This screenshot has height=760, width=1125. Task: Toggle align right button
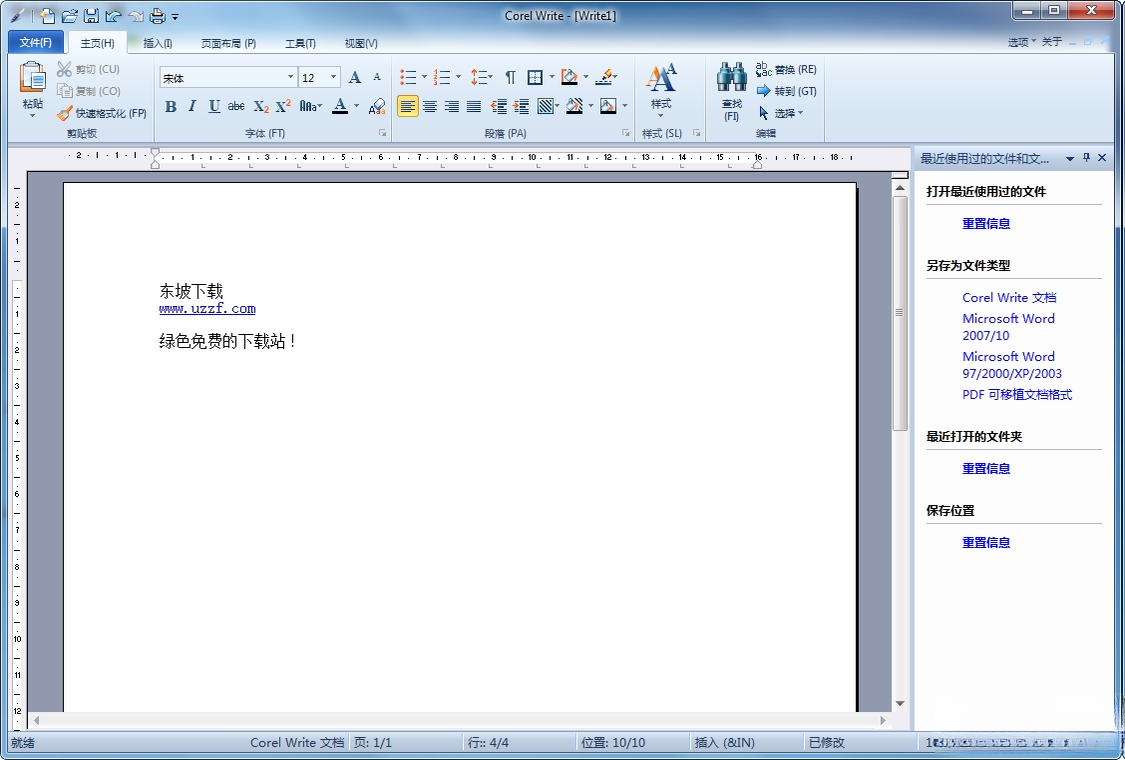[452, 107]
